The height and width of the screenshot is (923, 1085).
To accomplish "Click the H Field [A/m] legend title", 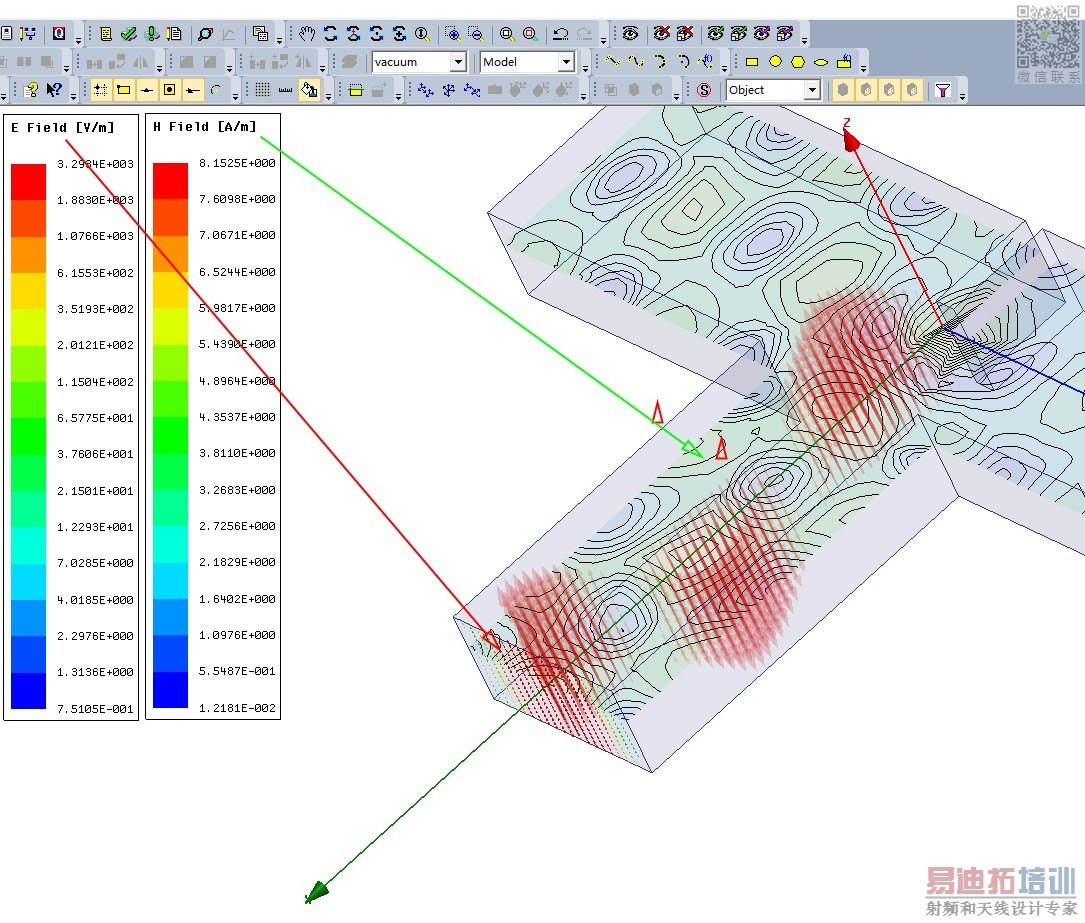I will click(204, 127).
